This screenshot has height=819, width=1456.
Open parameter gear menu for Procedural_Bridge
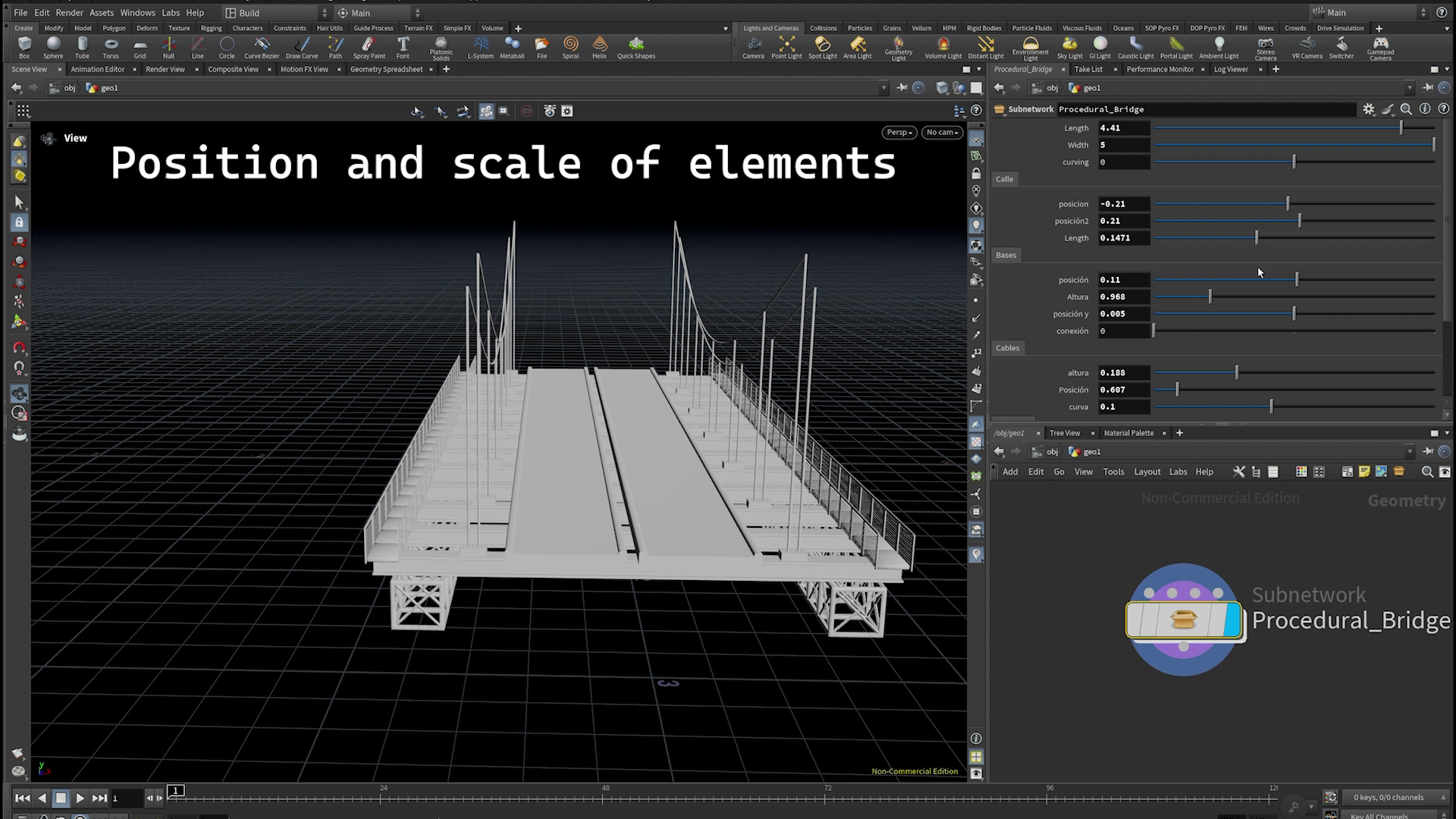coord(1368,109)
